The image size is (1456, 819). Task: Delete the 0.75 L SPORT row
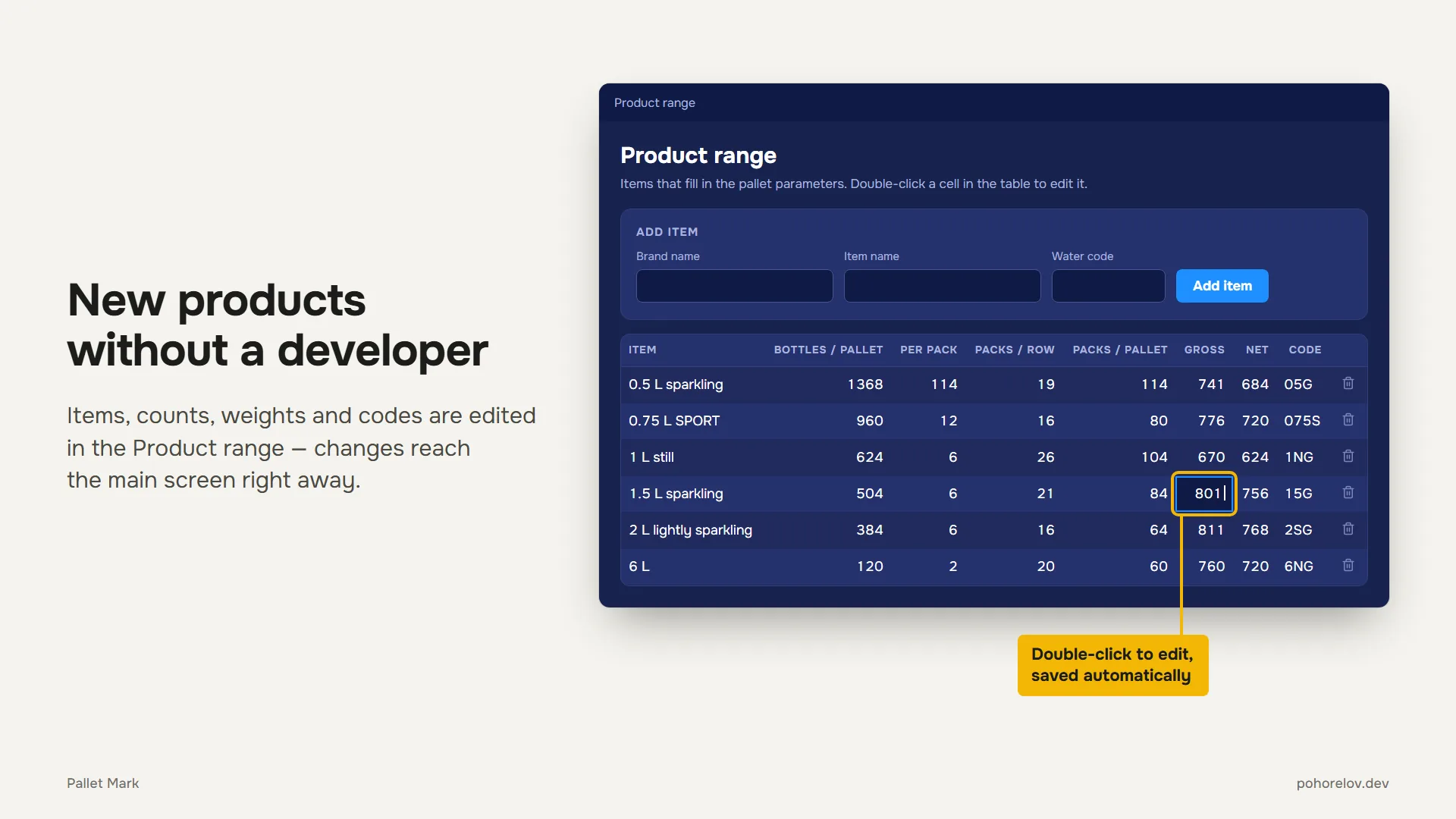pos(1348,420)
